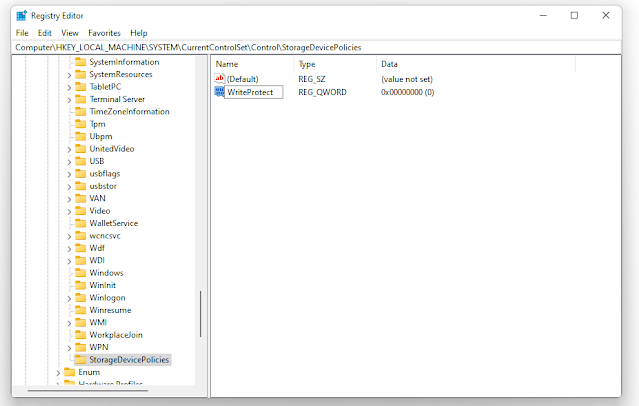Sort values by the Type column header
This screenshot has height=406, width=639.
point(335,64)
